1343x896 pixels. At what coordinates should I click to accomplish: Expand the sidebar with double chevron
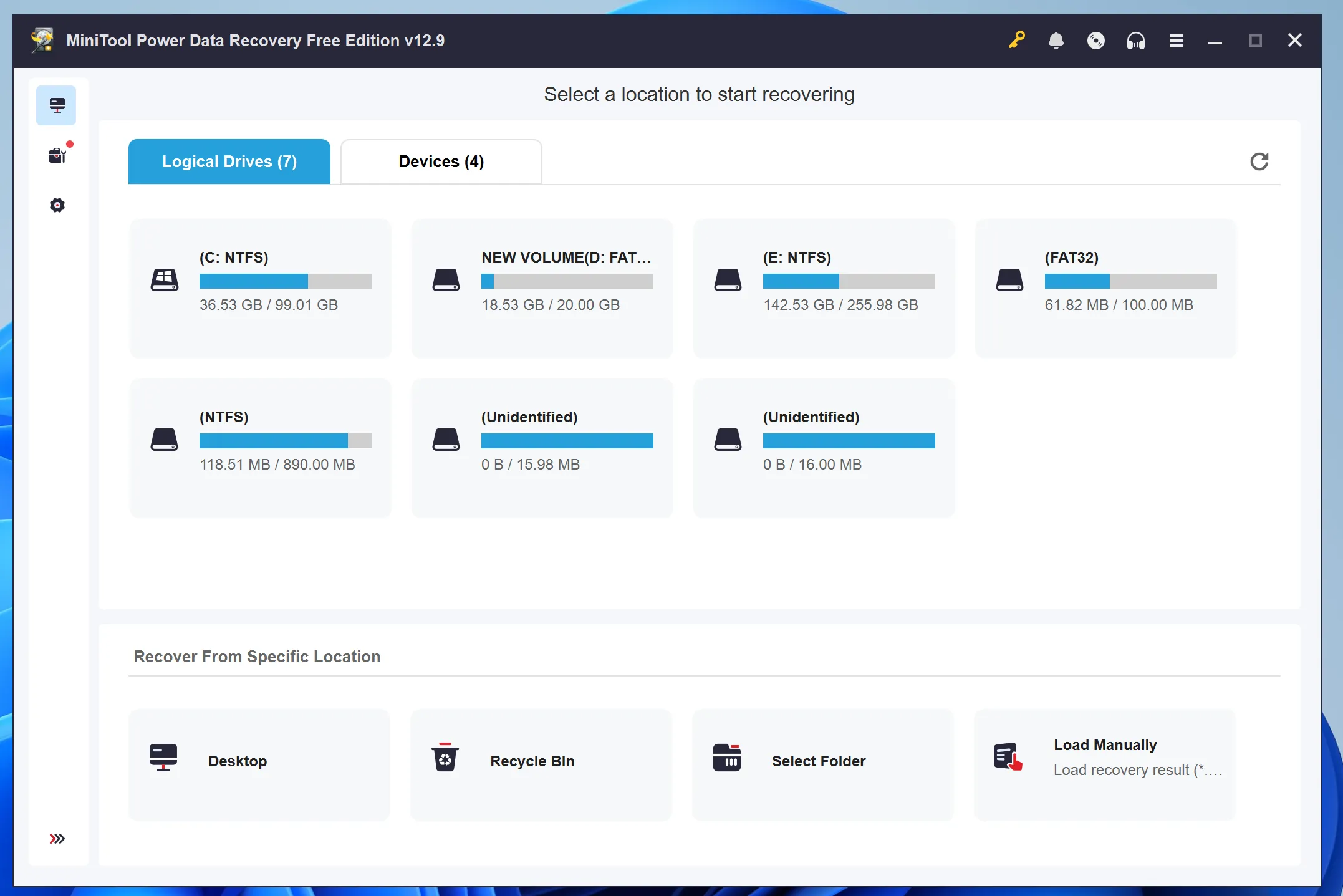[57, 839]
